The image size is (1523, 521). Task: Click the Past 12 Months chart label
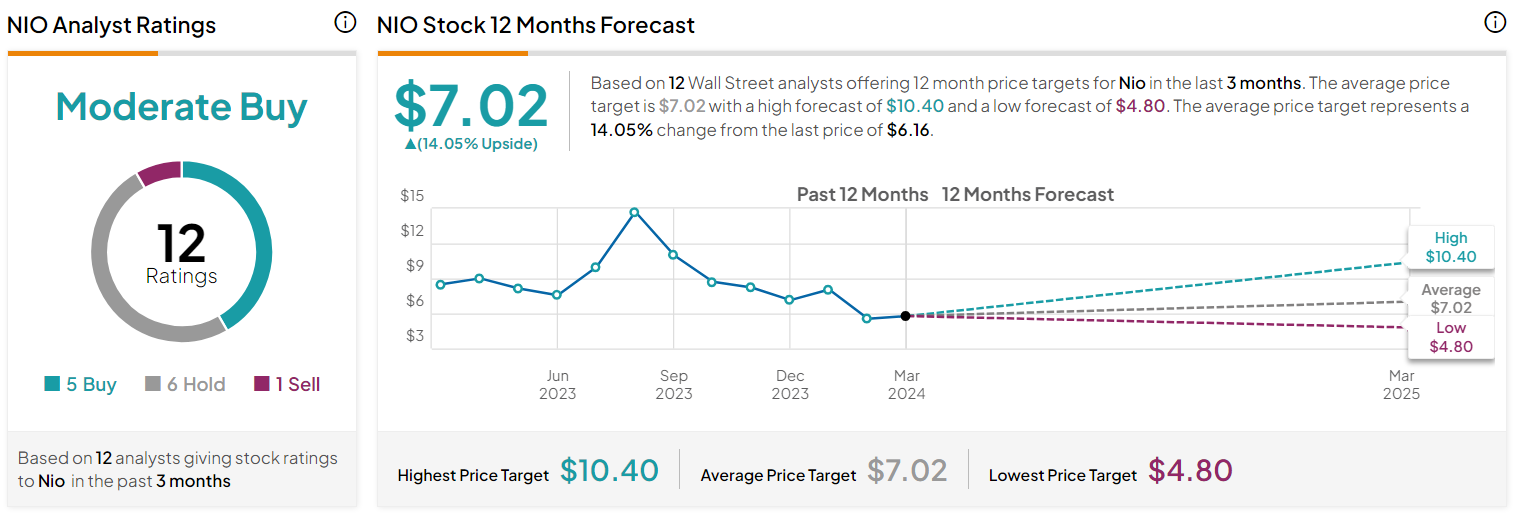(x=862, y=194)
